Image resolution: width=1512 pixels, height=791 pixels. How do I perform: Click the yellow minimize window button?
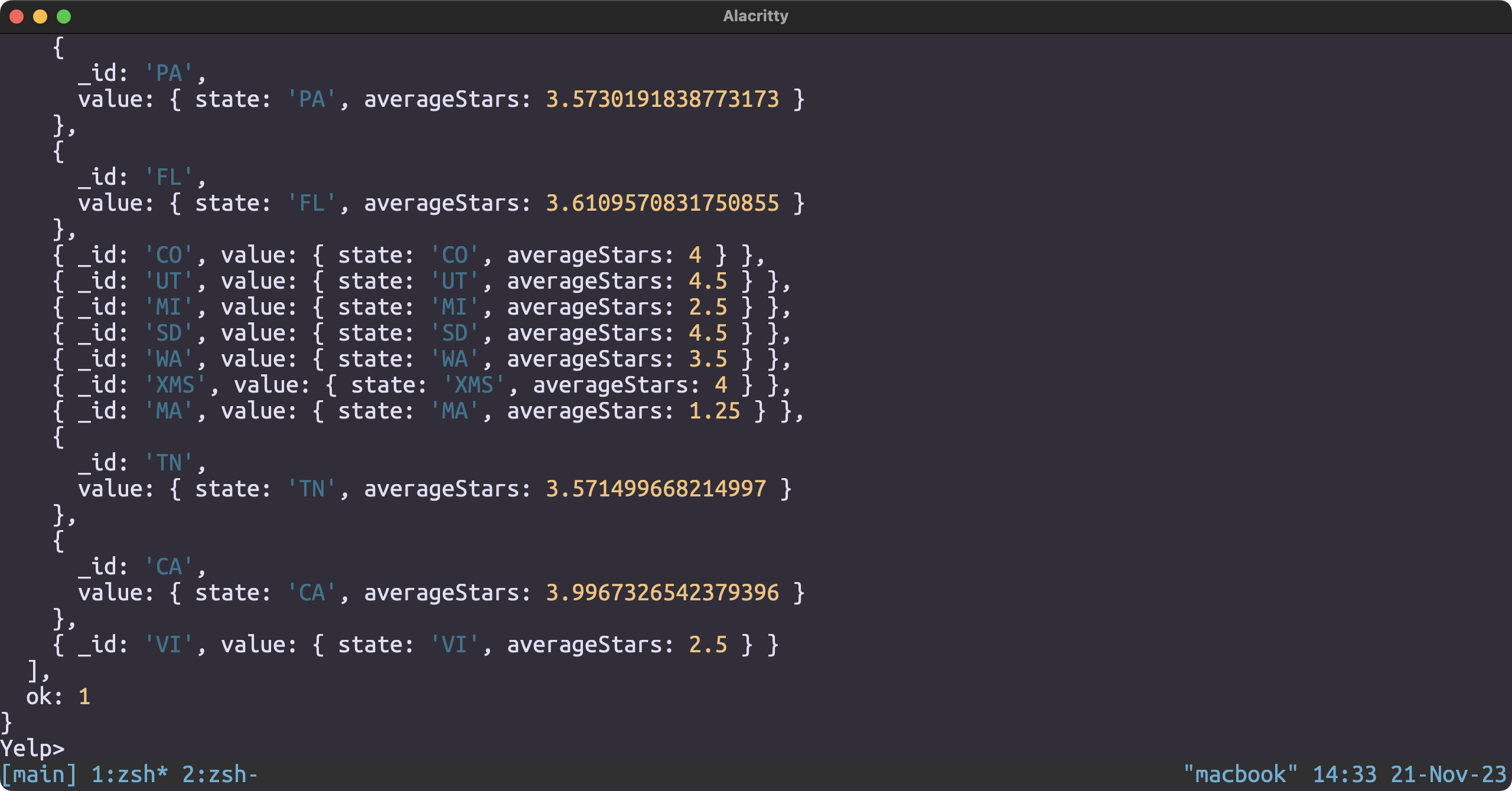[40, 17]
